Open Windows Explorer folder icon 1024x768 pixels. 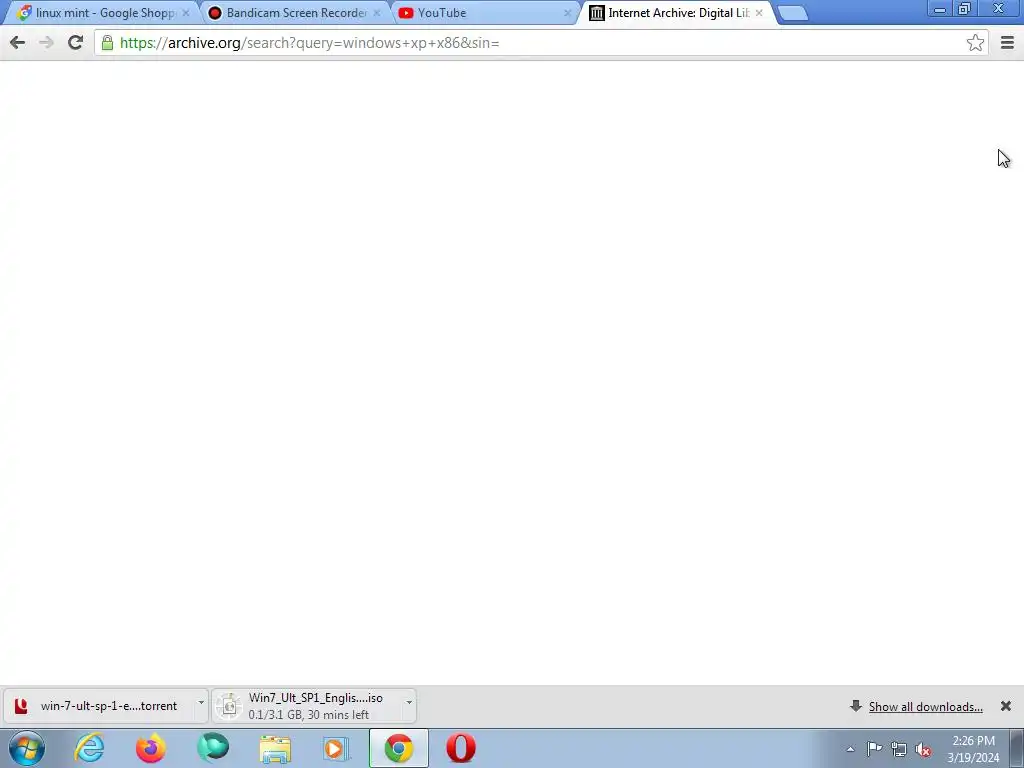coord(275,748)
